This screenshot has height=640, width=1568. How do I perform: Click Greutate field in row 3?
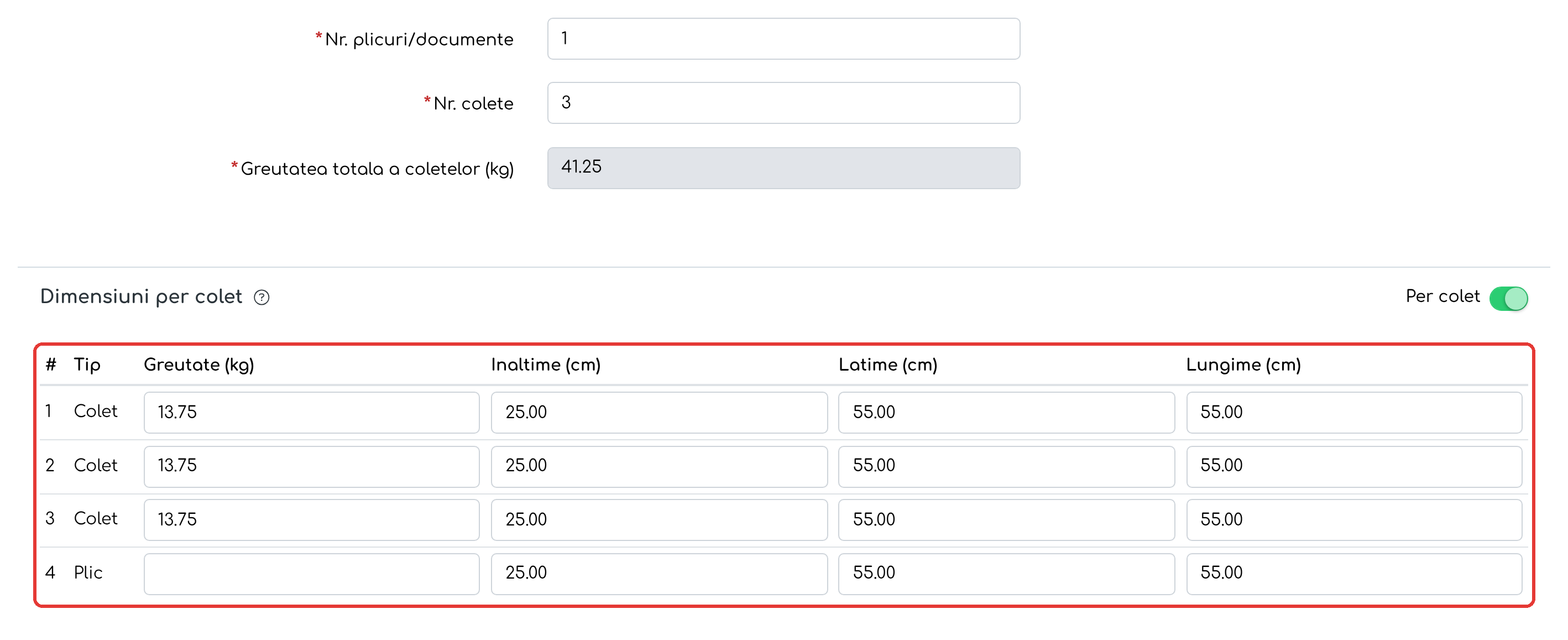(x=312, y=520)
